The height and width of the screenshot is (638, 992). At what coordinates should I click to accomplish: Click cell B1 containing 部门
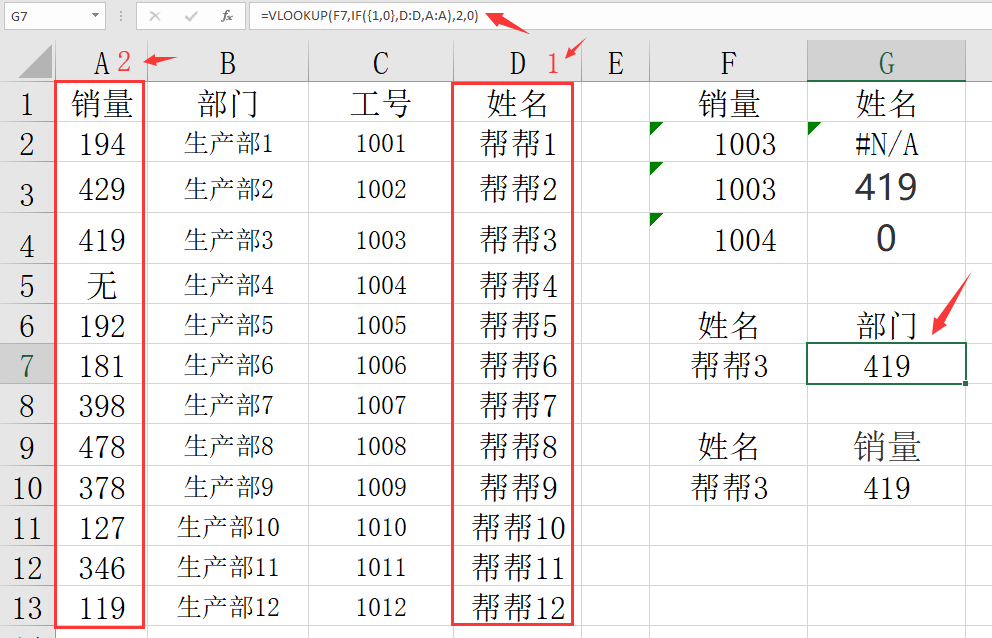click(228, 103)
